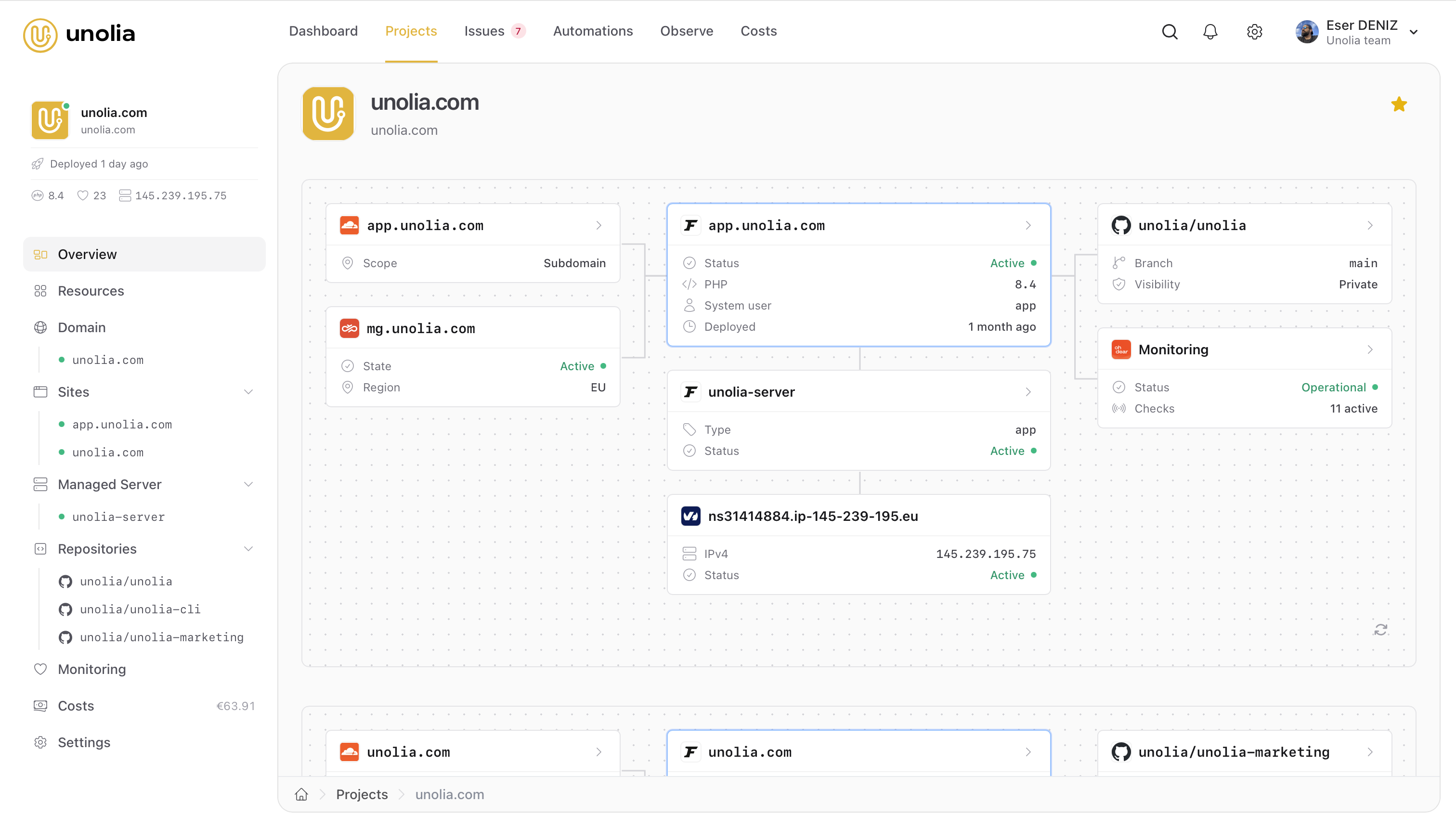The height and width of the screenshot is (828, 1456).
Task: Click Projects link in breadcrumb
Action: [x=362, y=794]
